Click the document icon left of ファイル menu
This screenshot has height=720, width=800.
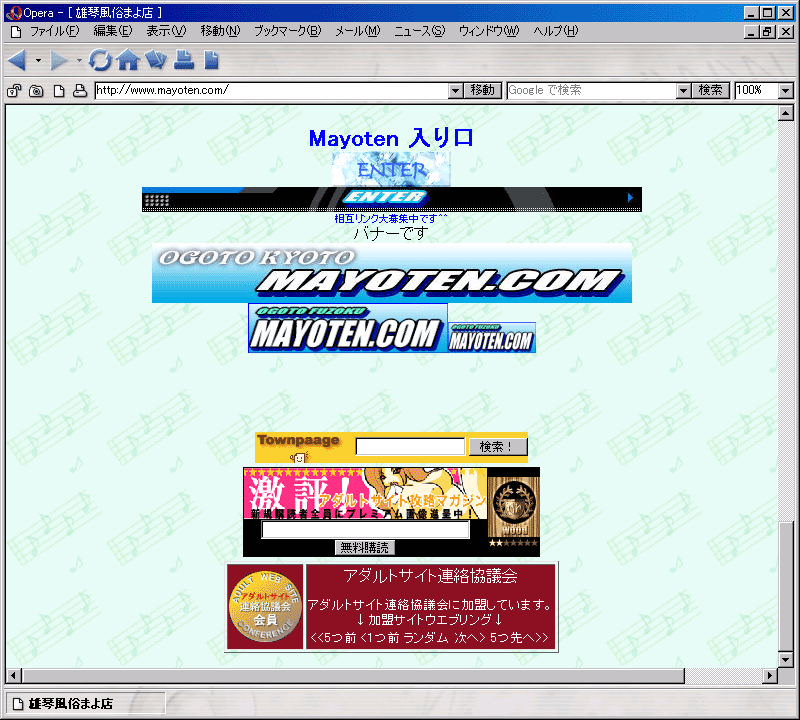pyautogui.click(x=16, y=32)
